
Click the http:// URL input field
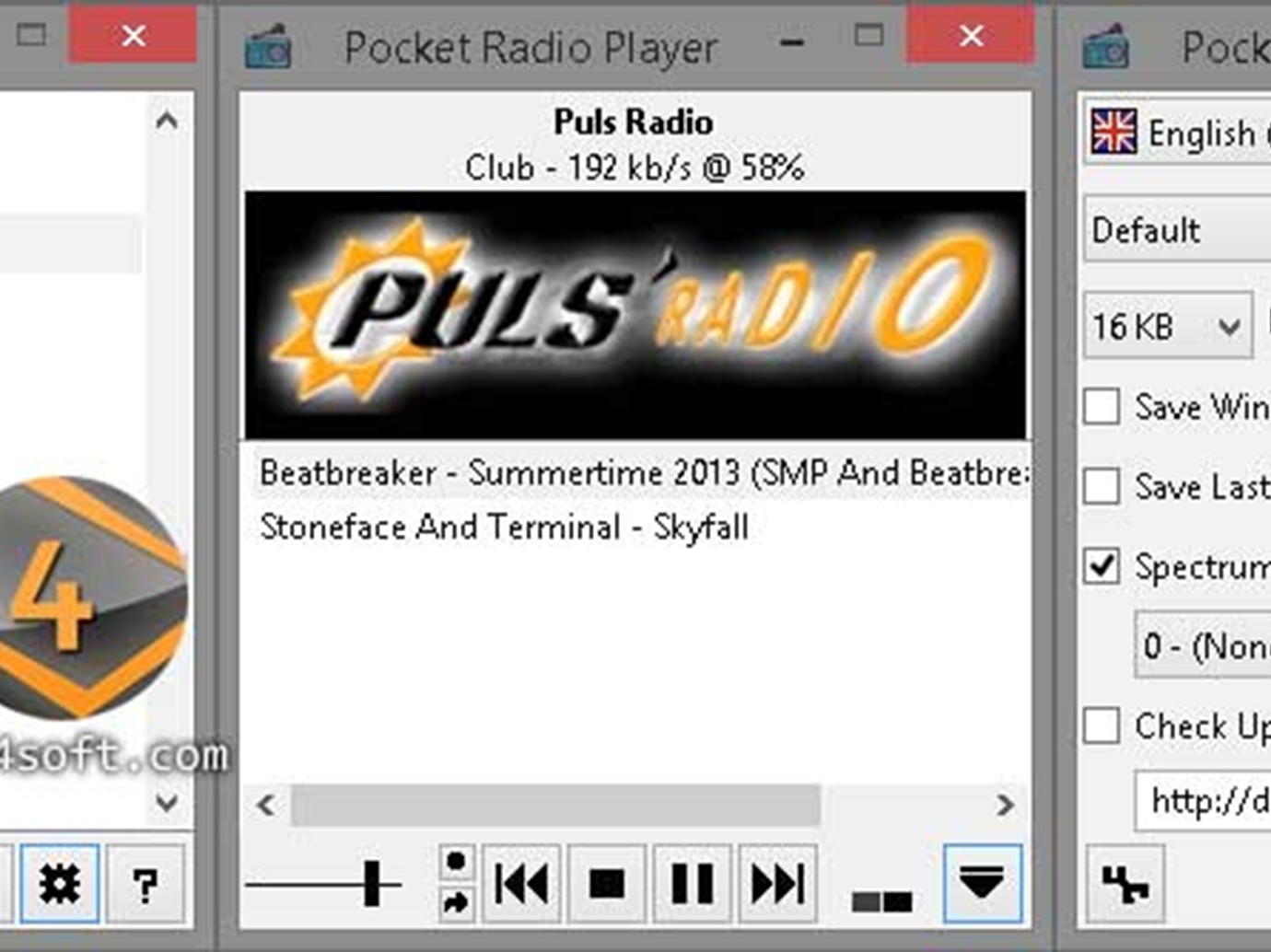click(x=1203, y=801)
